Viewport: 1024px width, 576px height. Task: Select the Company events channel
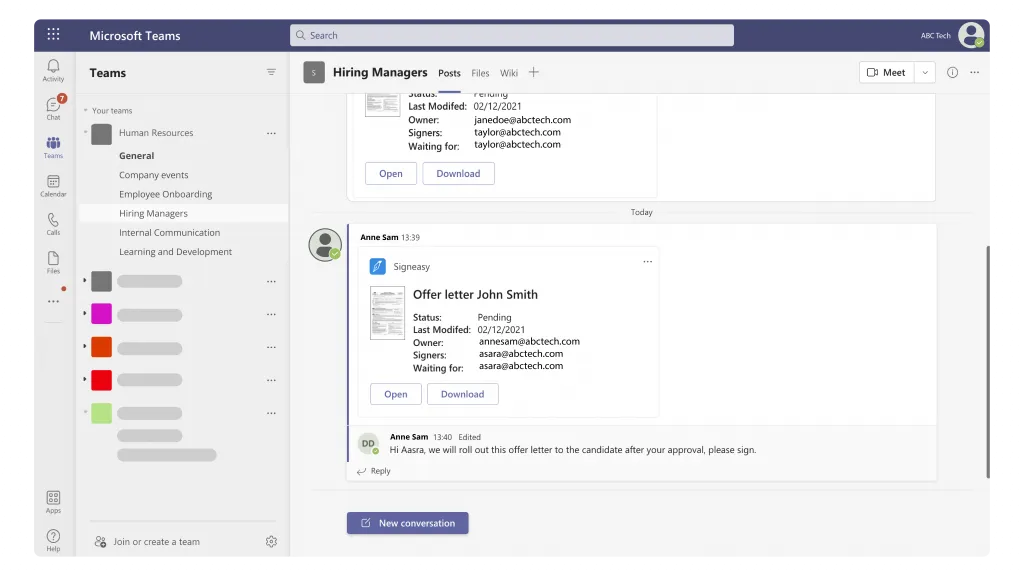153,175
